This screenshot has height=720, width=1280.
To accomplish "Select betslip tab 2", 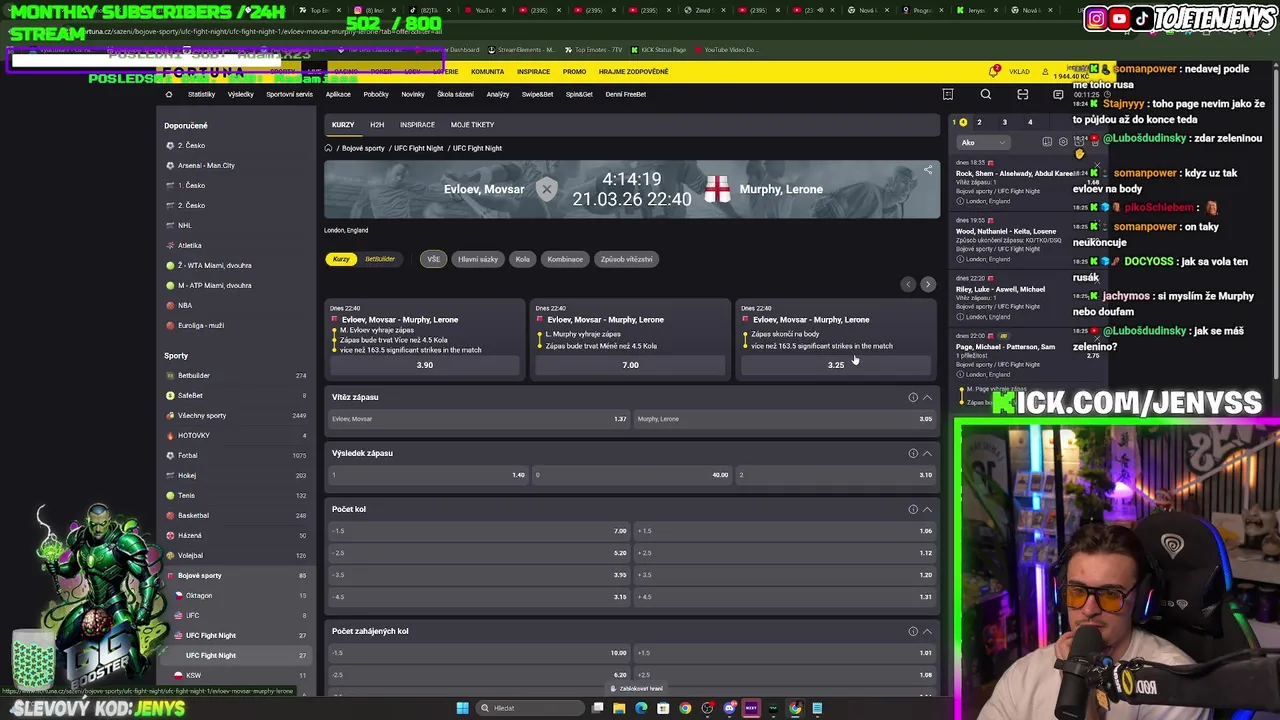I will coord(979,122).
